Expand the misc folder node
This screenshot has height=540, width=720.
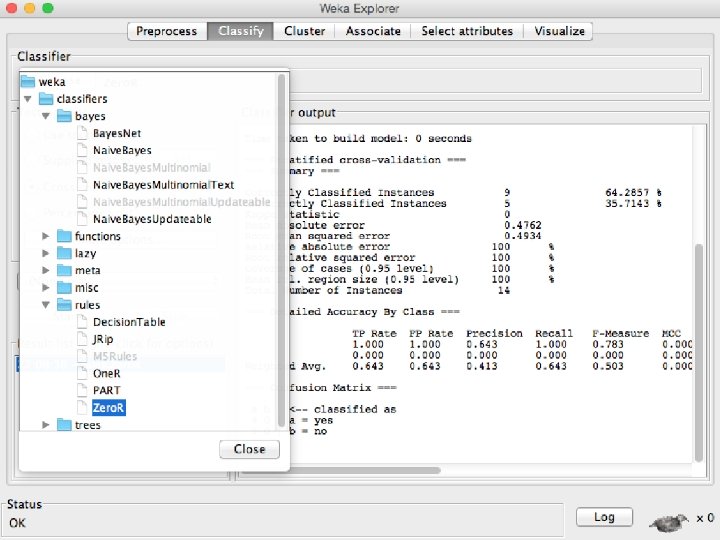point(45,287)
